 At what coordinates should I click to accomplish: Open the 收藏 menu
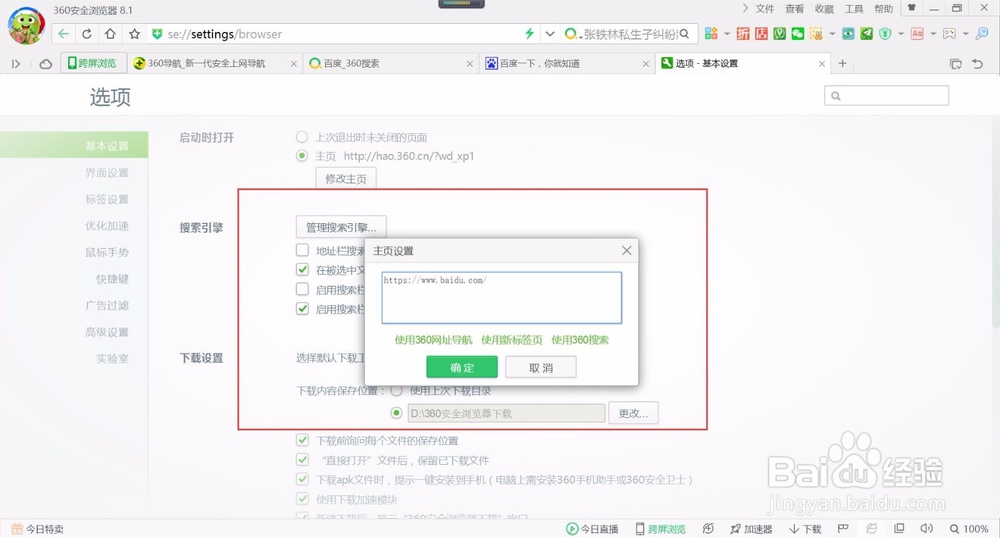pos(824,9)
